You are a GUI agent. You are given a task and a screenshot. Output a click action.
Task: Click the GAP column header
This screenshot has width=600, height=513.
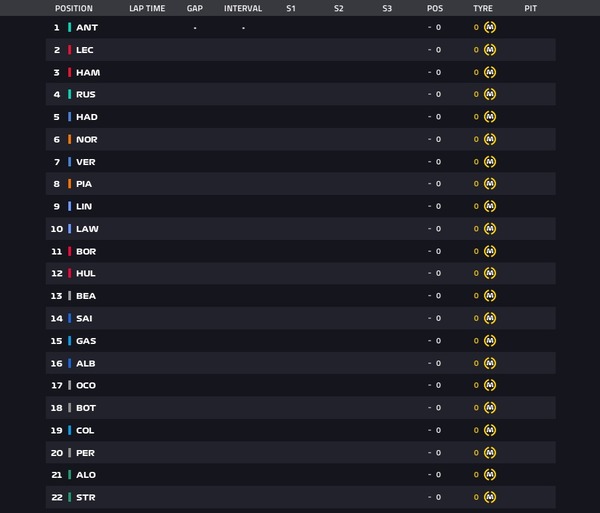pyautogui.click(x=195, y=8)
